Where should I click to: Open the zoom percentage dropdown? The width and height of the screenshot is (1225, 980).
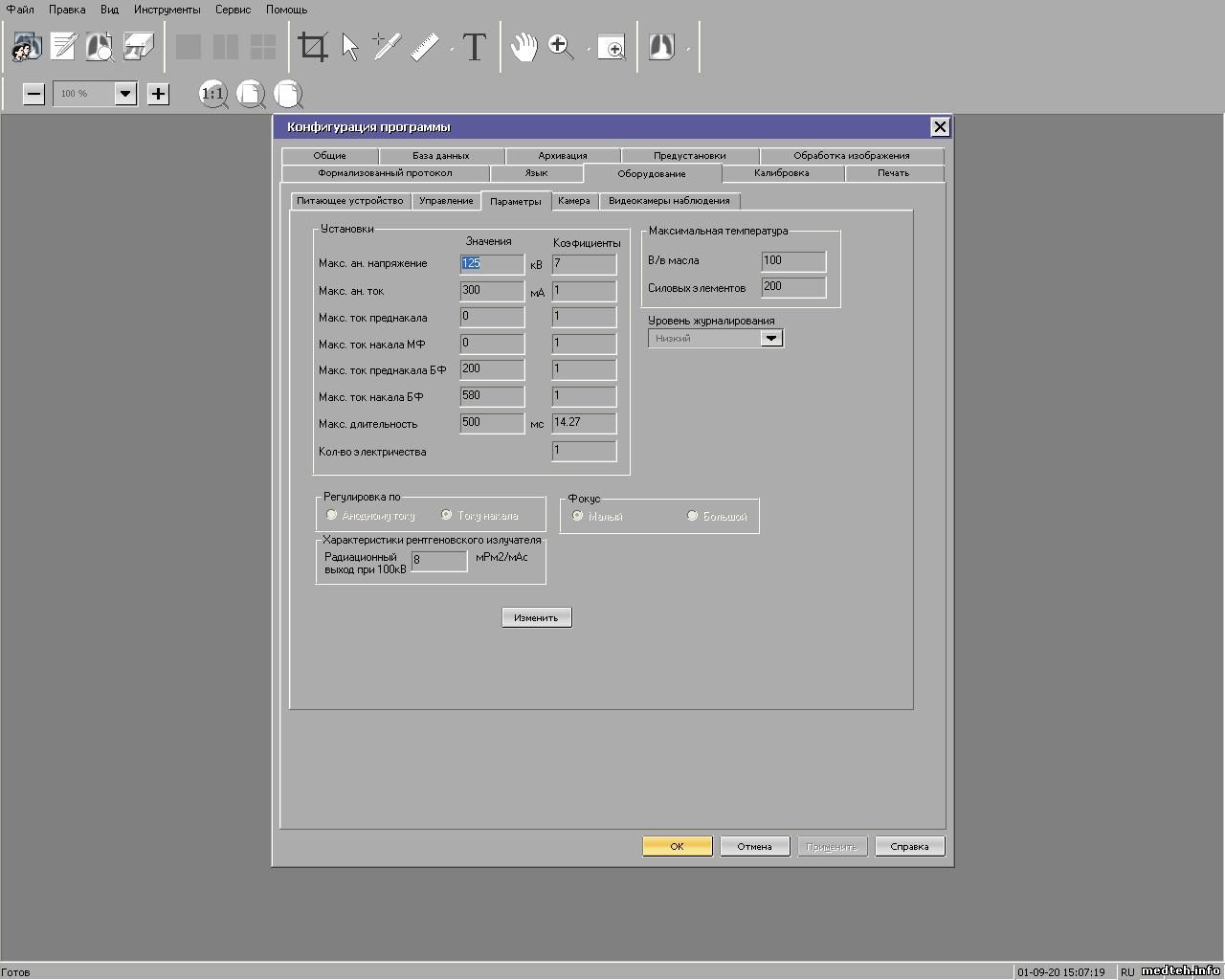tap(125, 94)
